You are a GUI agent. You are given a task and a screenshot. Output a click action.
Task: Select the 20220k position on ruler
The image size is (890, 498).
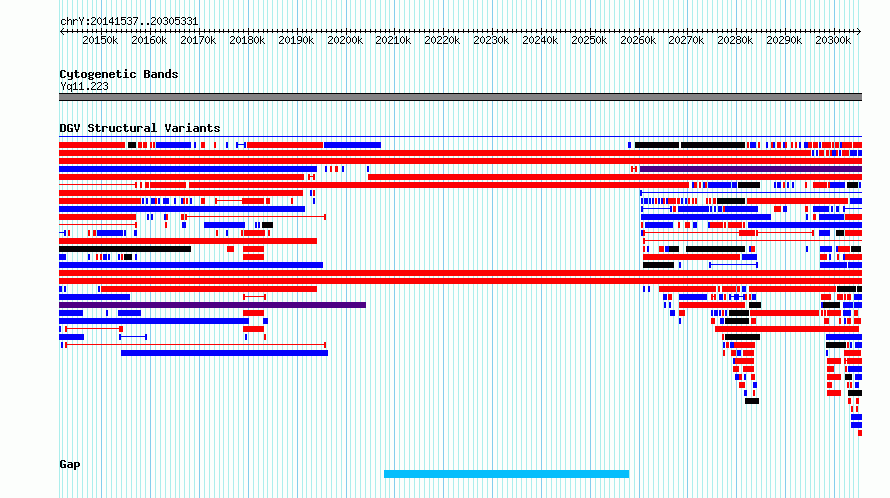point(442,40)
